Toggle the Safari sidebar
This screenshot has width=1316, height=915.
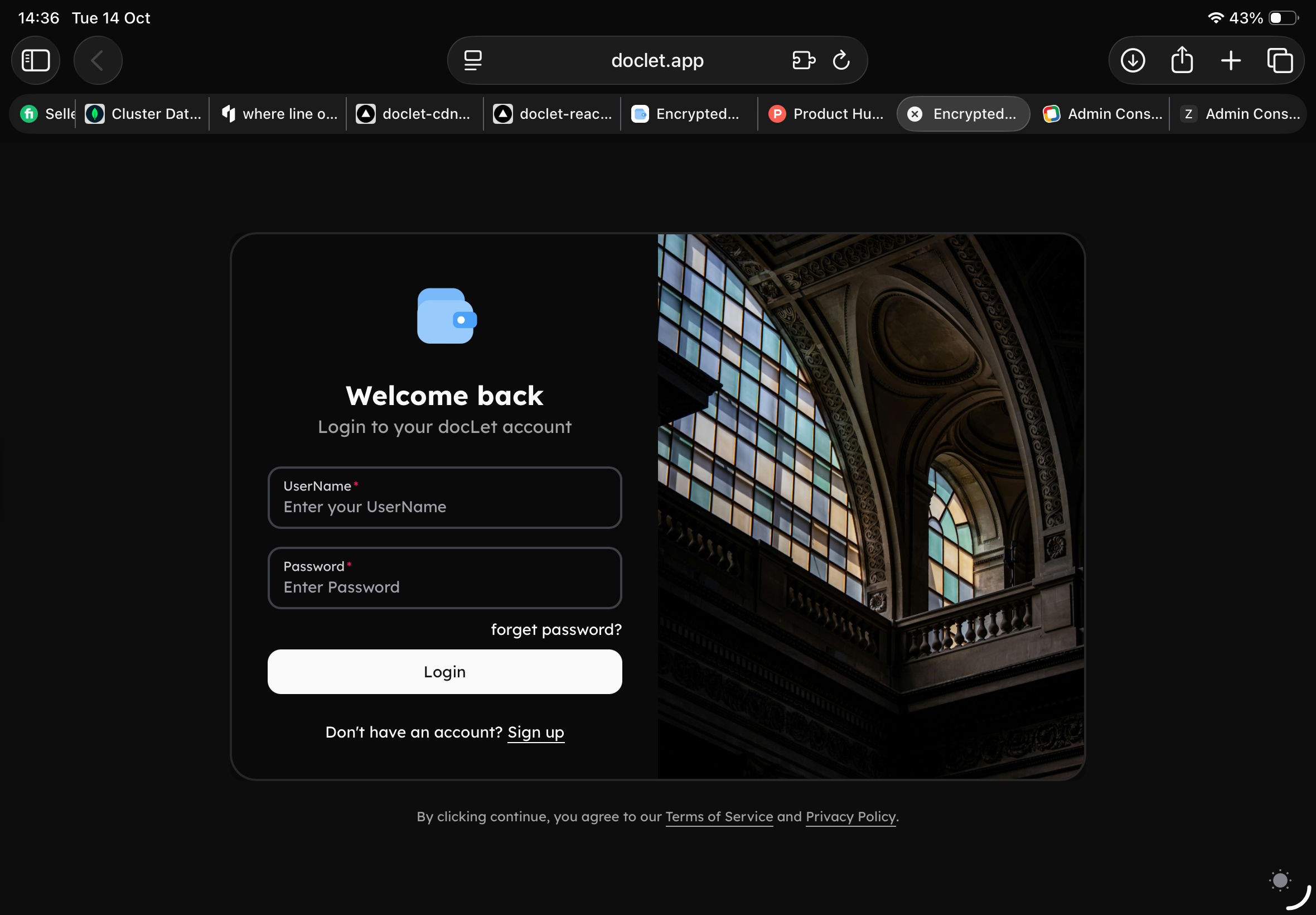36,60
